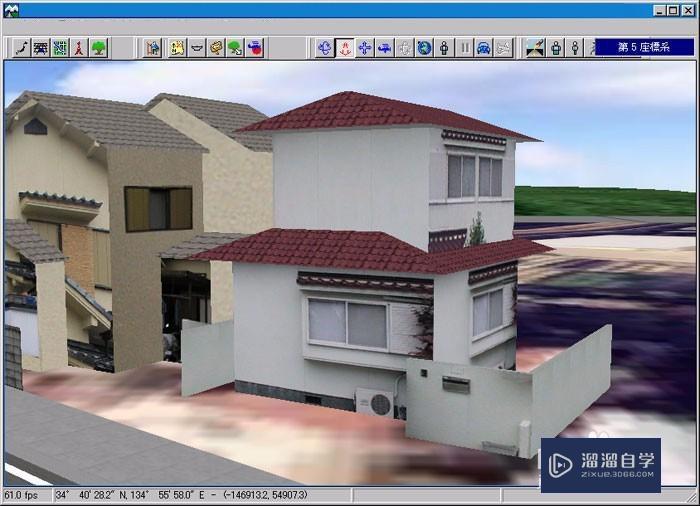Viewport: 700px width, 506px height.
Task: Click the globe view icon
Action: coord(424,48)
